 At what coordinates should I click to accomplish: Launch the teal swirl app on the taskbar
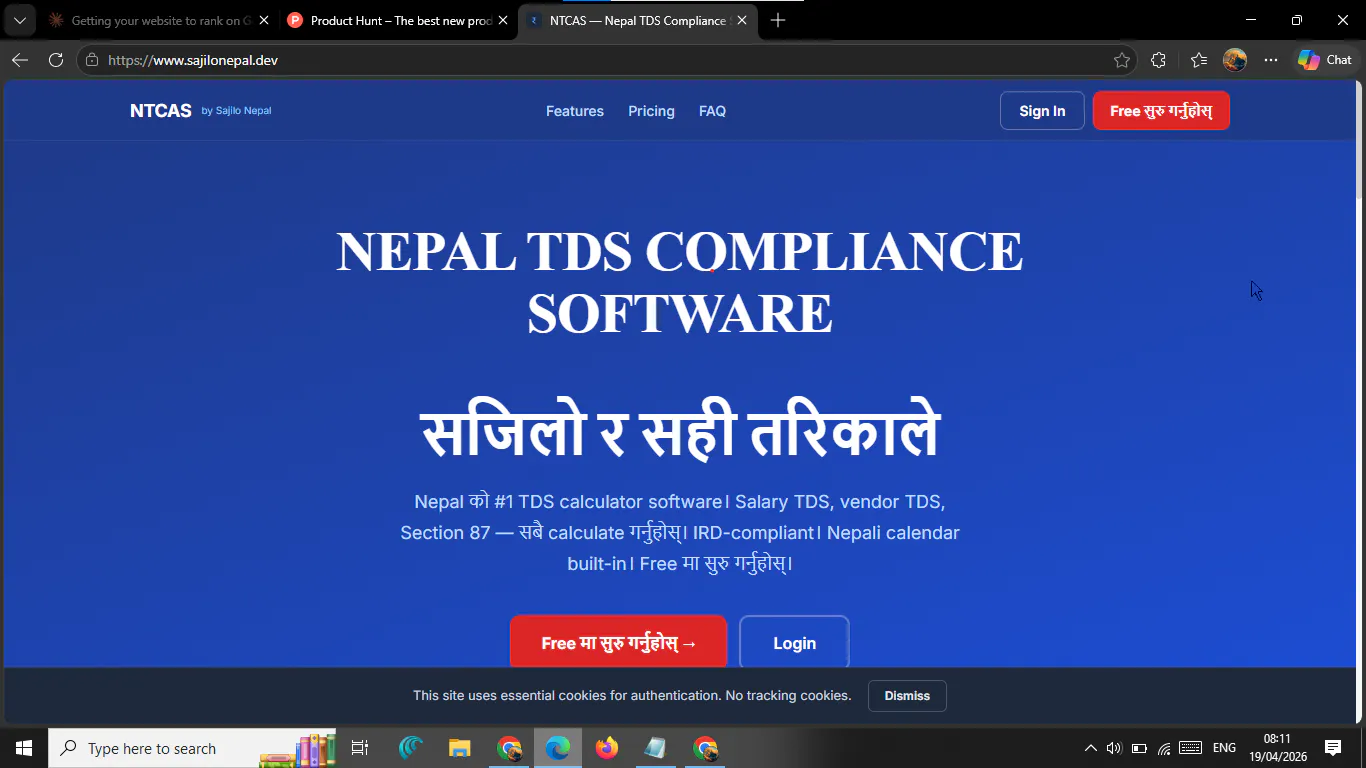tap(410, 748)
